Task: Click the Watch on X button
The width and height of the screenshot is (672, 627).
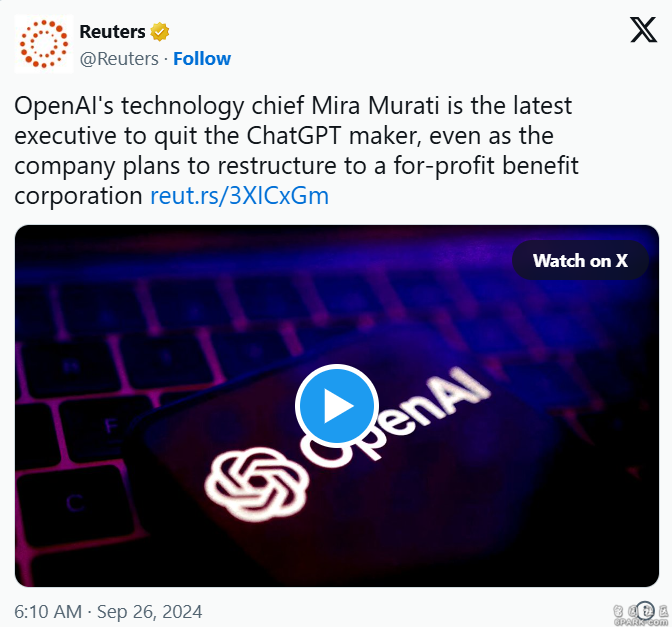Action: click(580, 261)
